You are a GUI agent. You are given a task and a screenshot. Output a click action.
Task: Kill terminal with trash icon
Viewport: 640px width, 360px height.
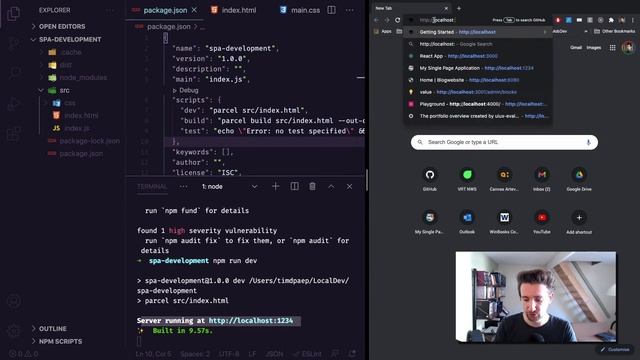click(312, 187)
